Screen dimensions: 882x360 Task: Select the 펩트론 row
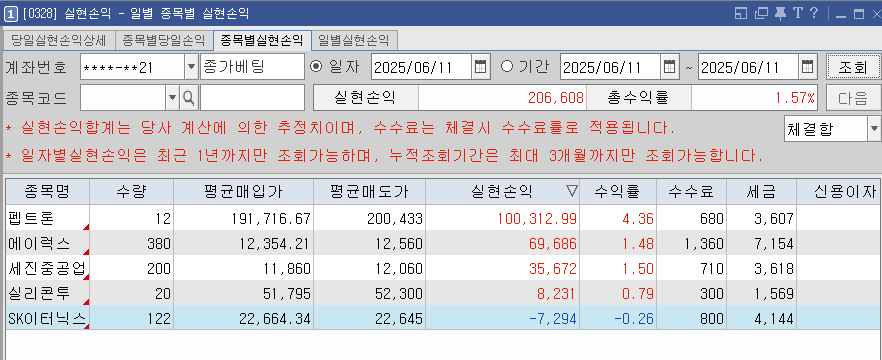point(443,218)
